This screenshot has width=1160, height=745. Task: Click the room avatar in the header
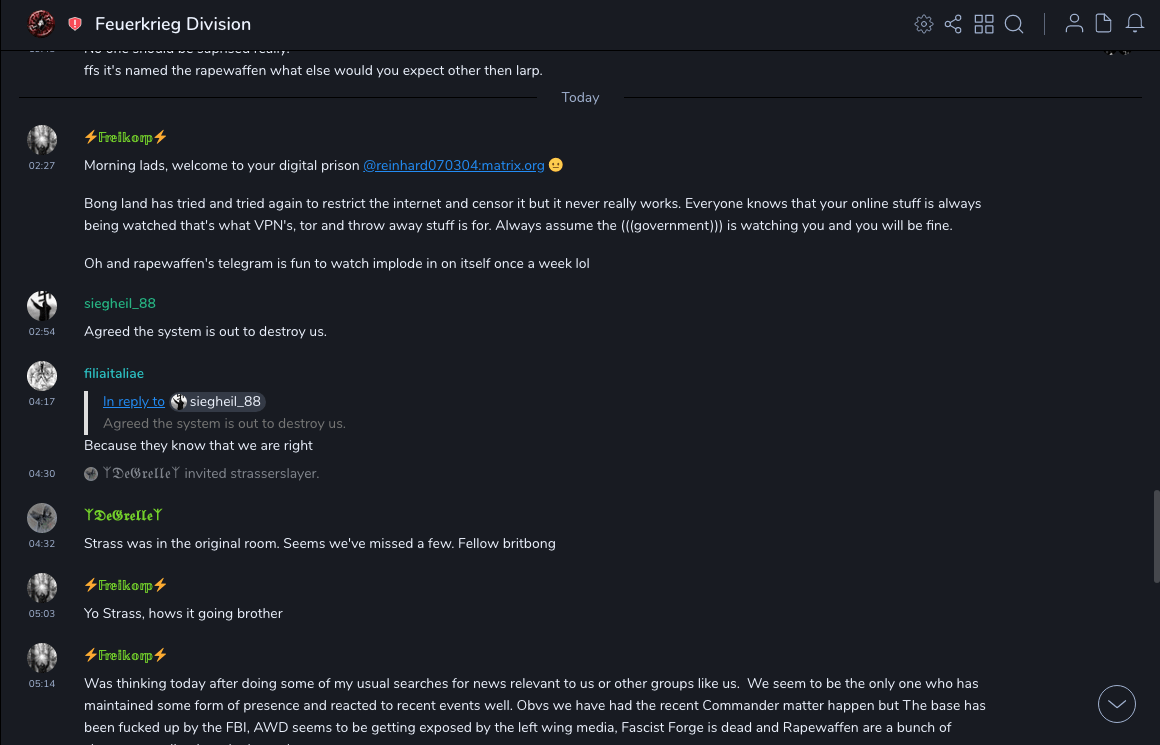point(41,24)
